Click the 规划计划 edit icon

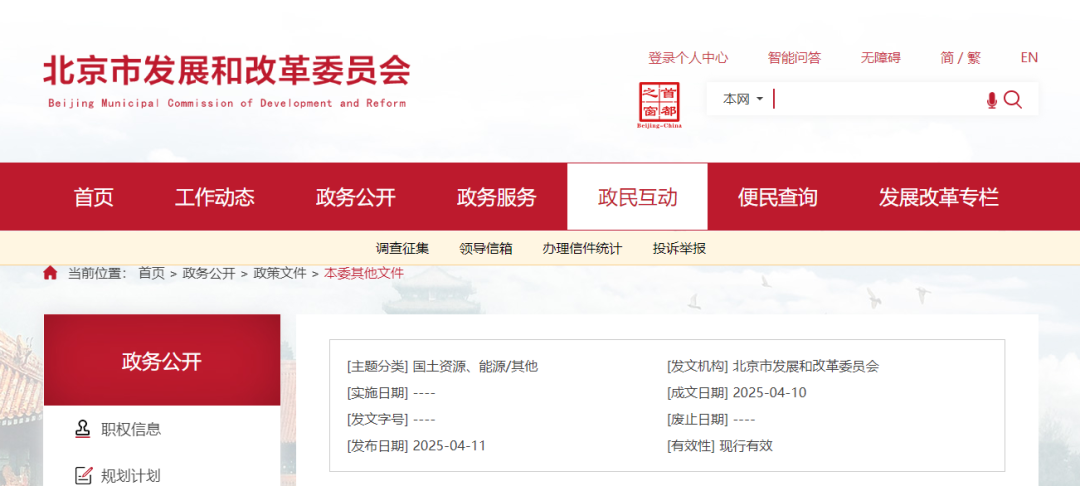[83, 475]
